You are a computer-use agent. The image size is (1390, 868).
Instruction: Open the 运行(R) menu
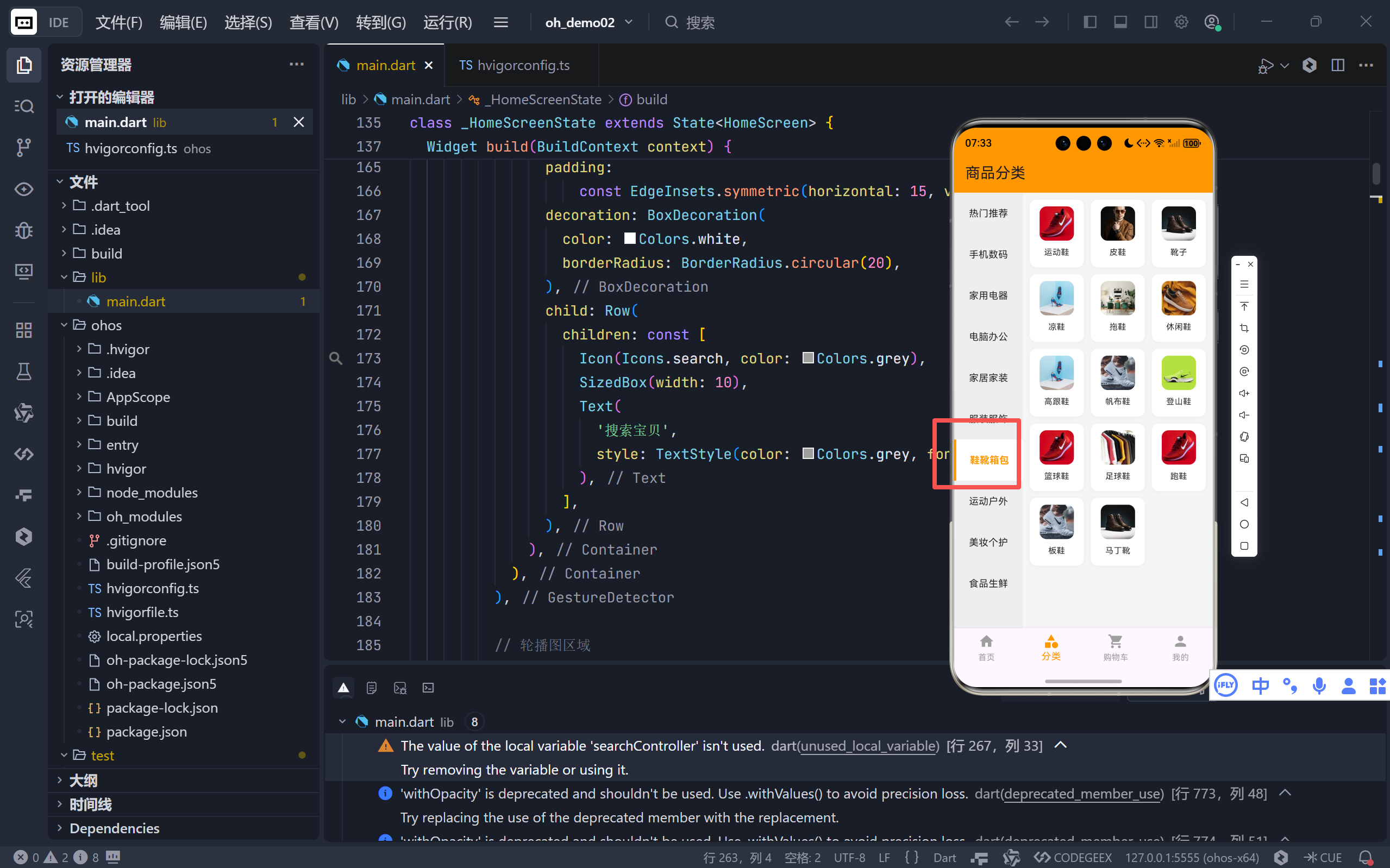click(447, 22)
